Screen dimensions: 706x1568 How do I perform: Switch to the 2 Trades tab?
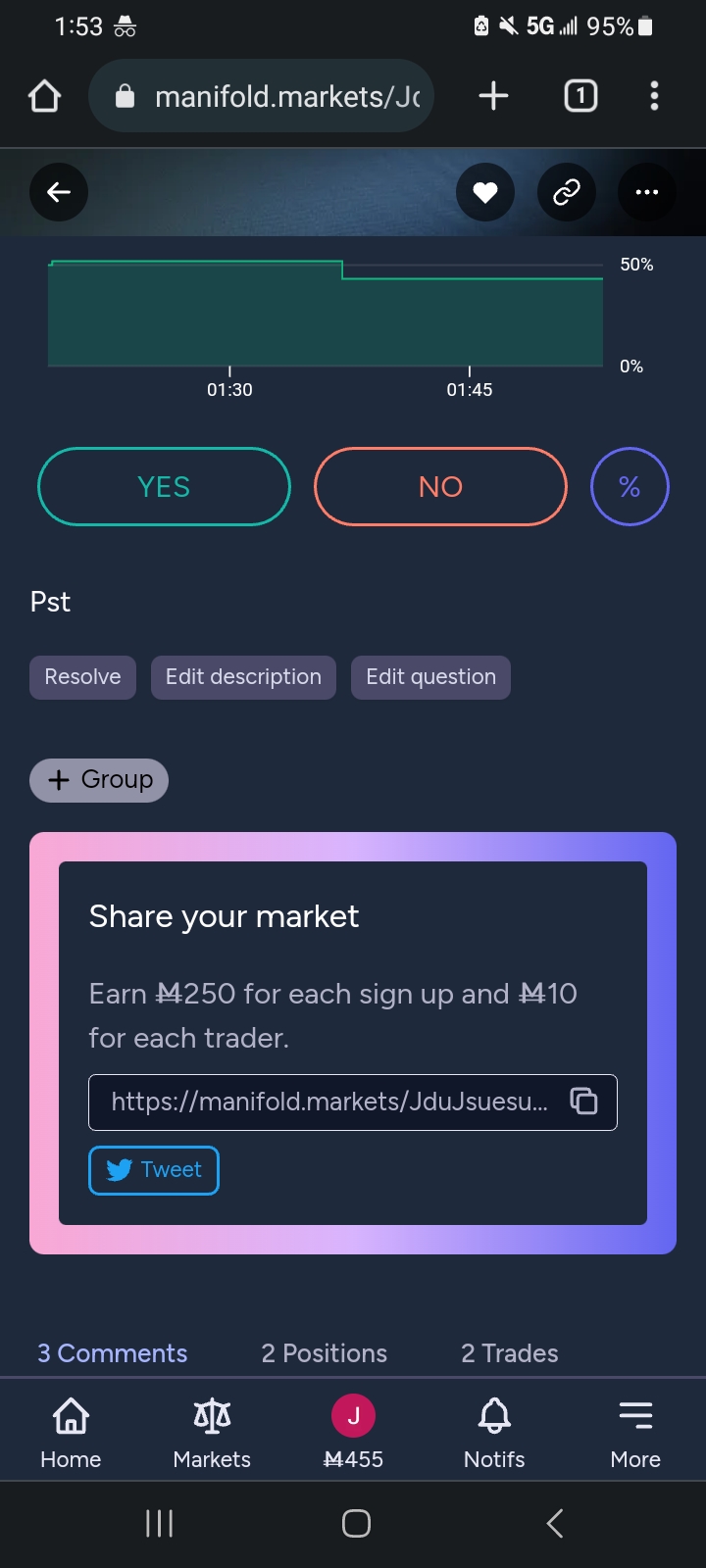[510, 1353]
